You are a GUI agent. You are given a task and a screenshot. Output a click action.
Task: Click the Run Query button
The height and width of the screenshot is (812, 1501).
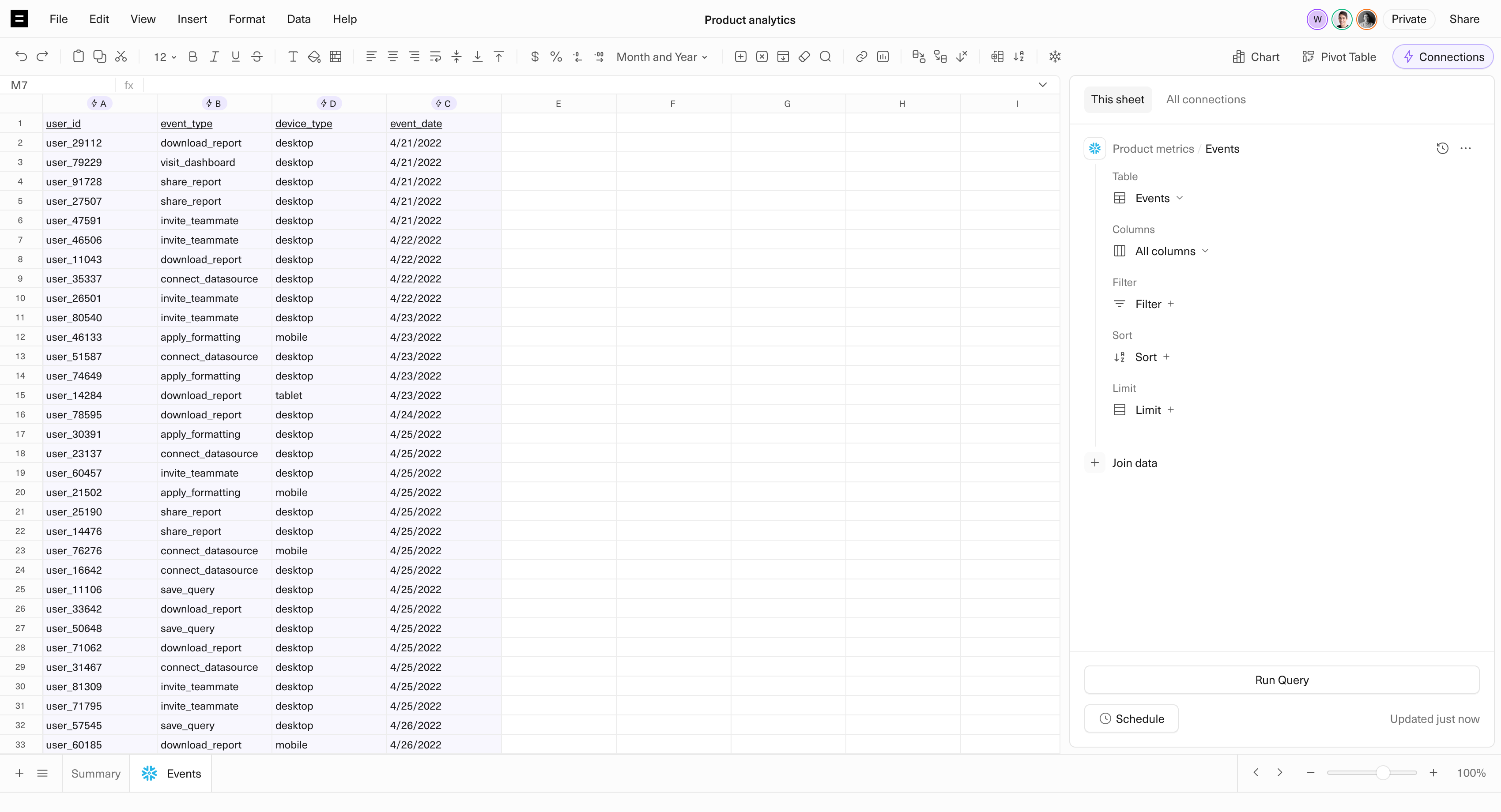coord(1281,680)
